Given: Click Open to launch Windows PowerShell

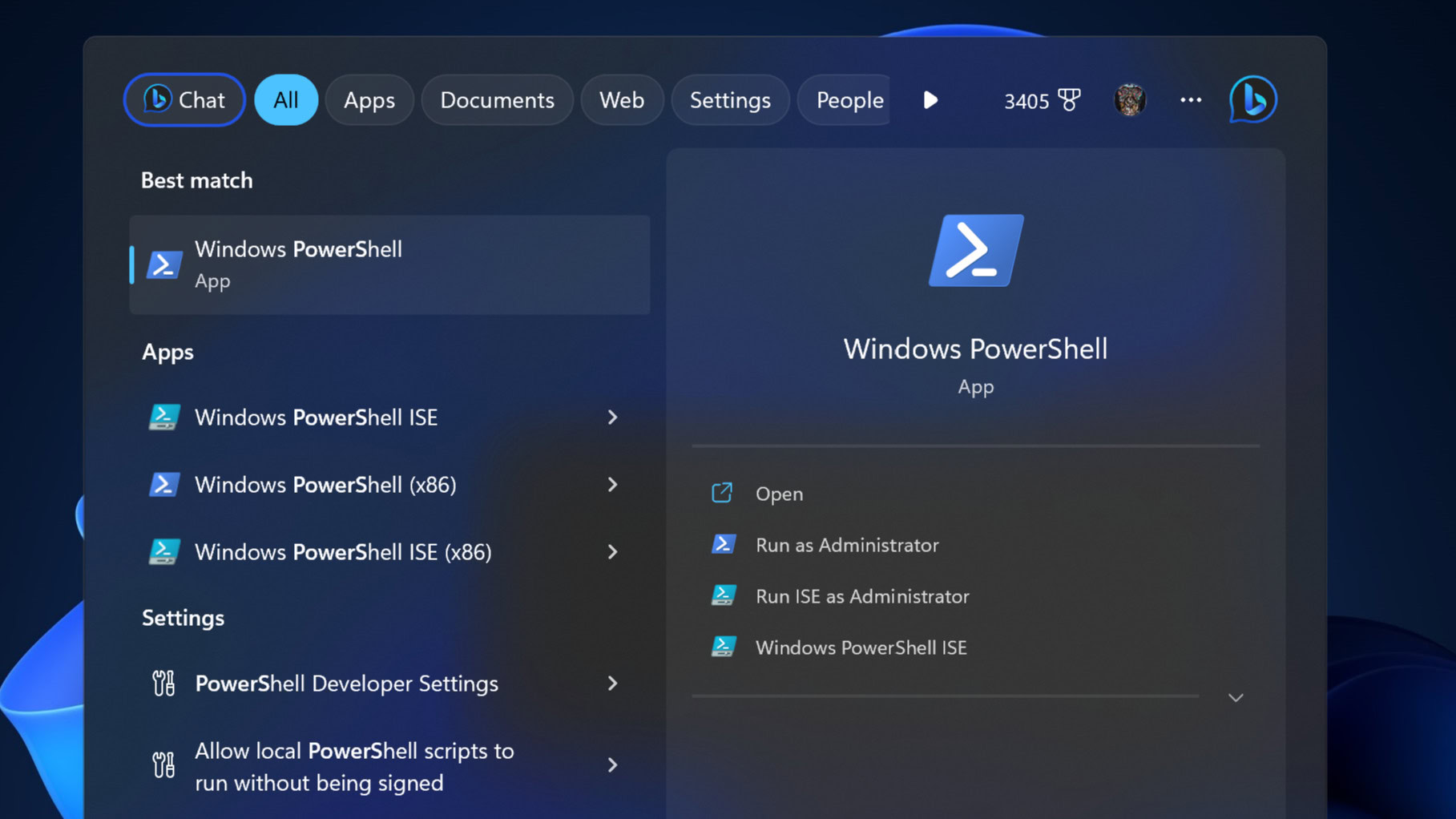Looking at the screenshot, I should click(x=778, y=494).
